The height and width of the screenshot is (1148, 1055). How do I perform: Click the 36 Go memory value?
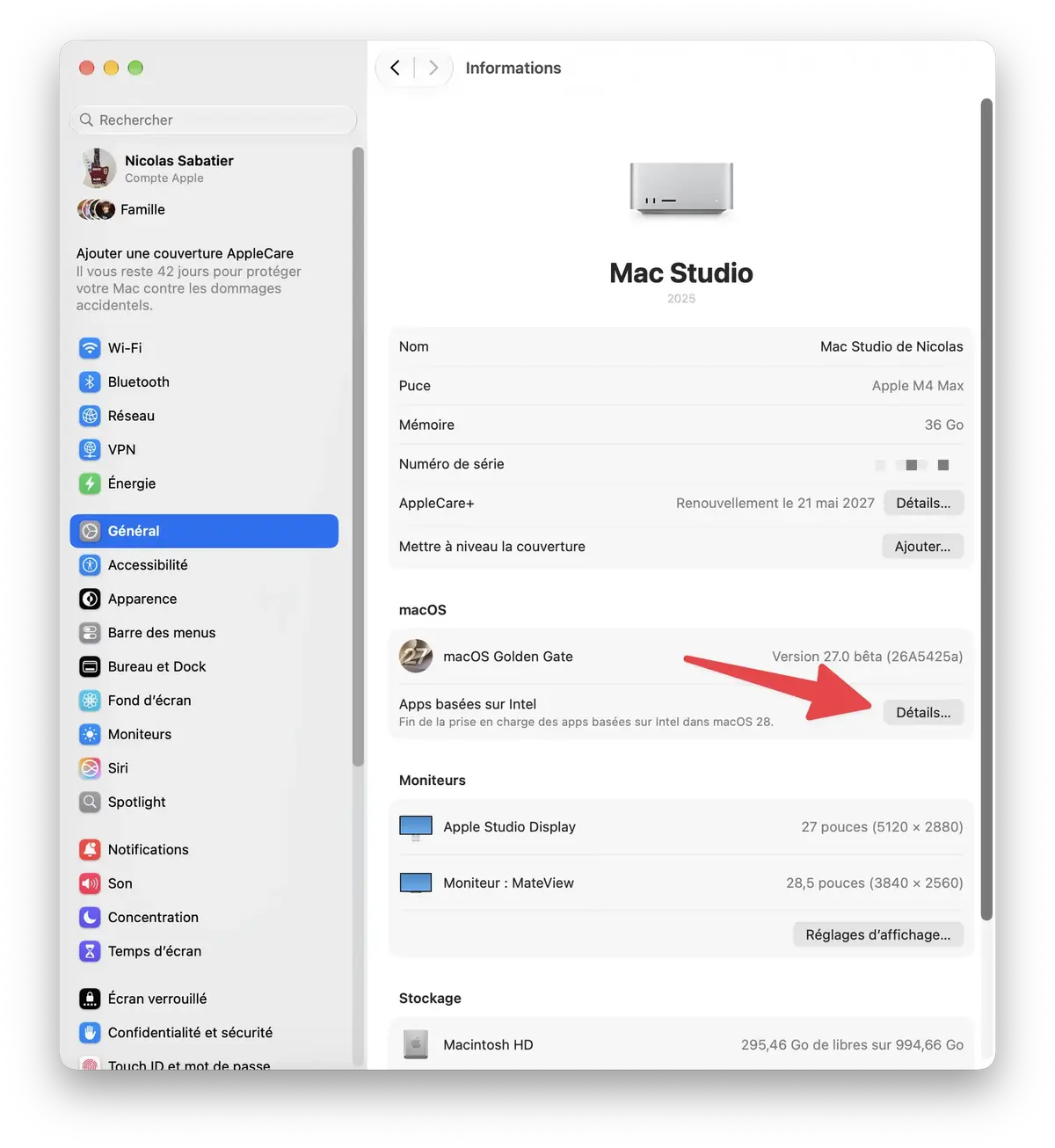pyautogui.click(x=943, y=425)
